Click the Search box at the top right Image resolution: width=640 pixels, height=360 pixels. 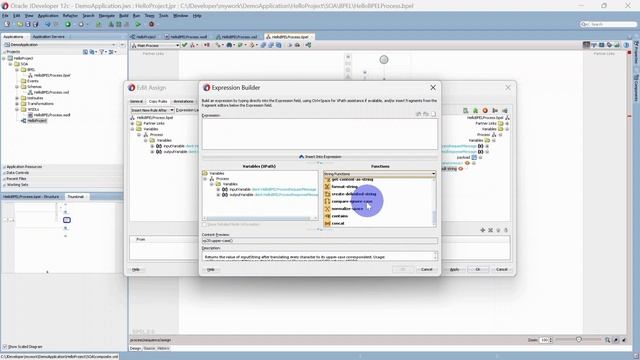[609, 24]
